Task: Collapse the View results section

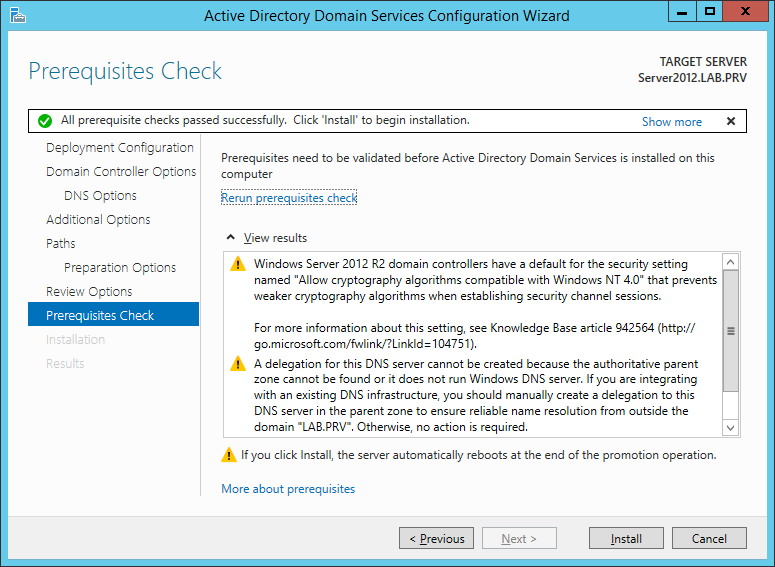Action: pyautogui.click(x=230, y=237)
